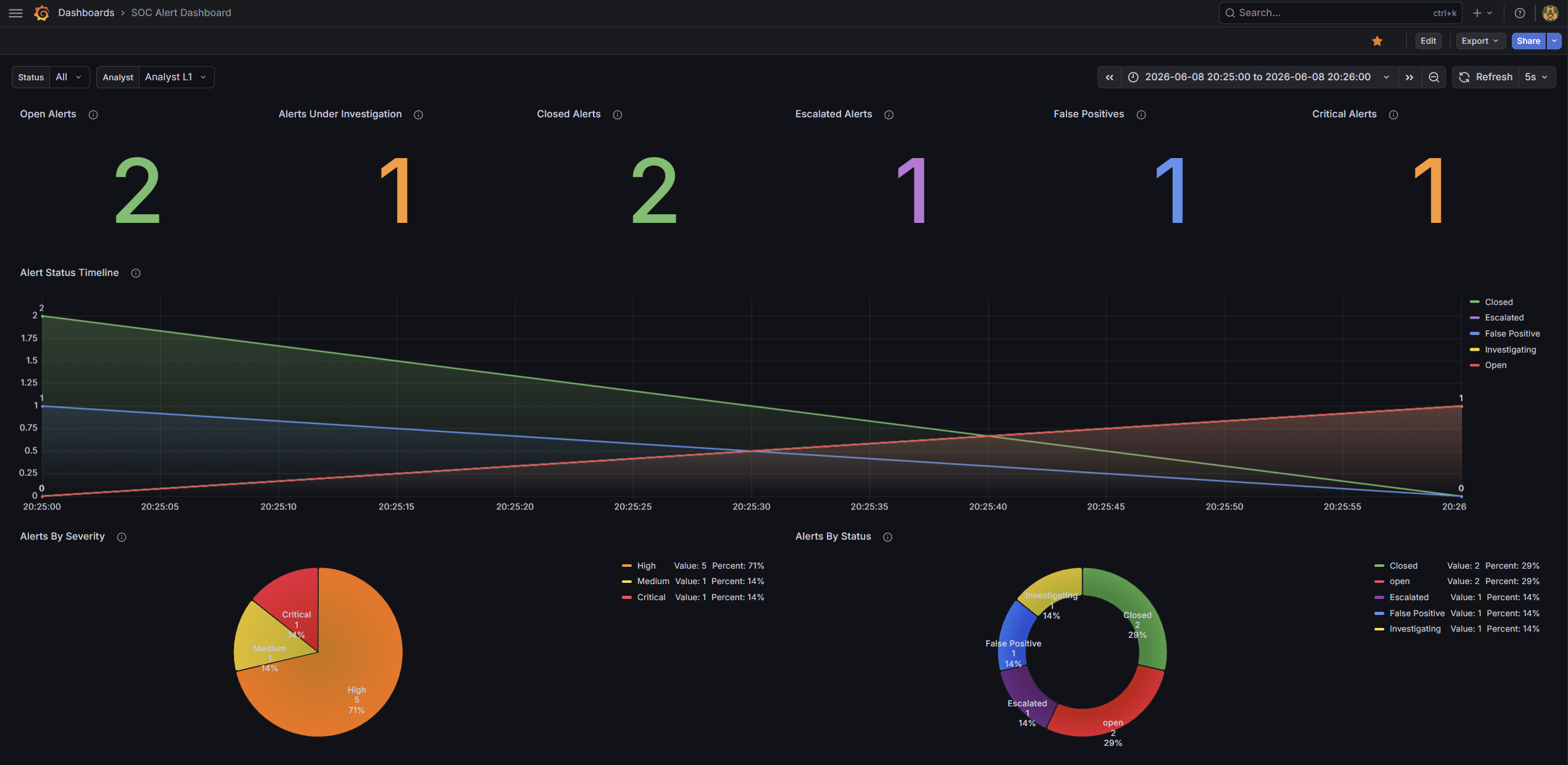
Task: Open the Analyst L1 variable dropdown
Action: (x=177, y=77)
